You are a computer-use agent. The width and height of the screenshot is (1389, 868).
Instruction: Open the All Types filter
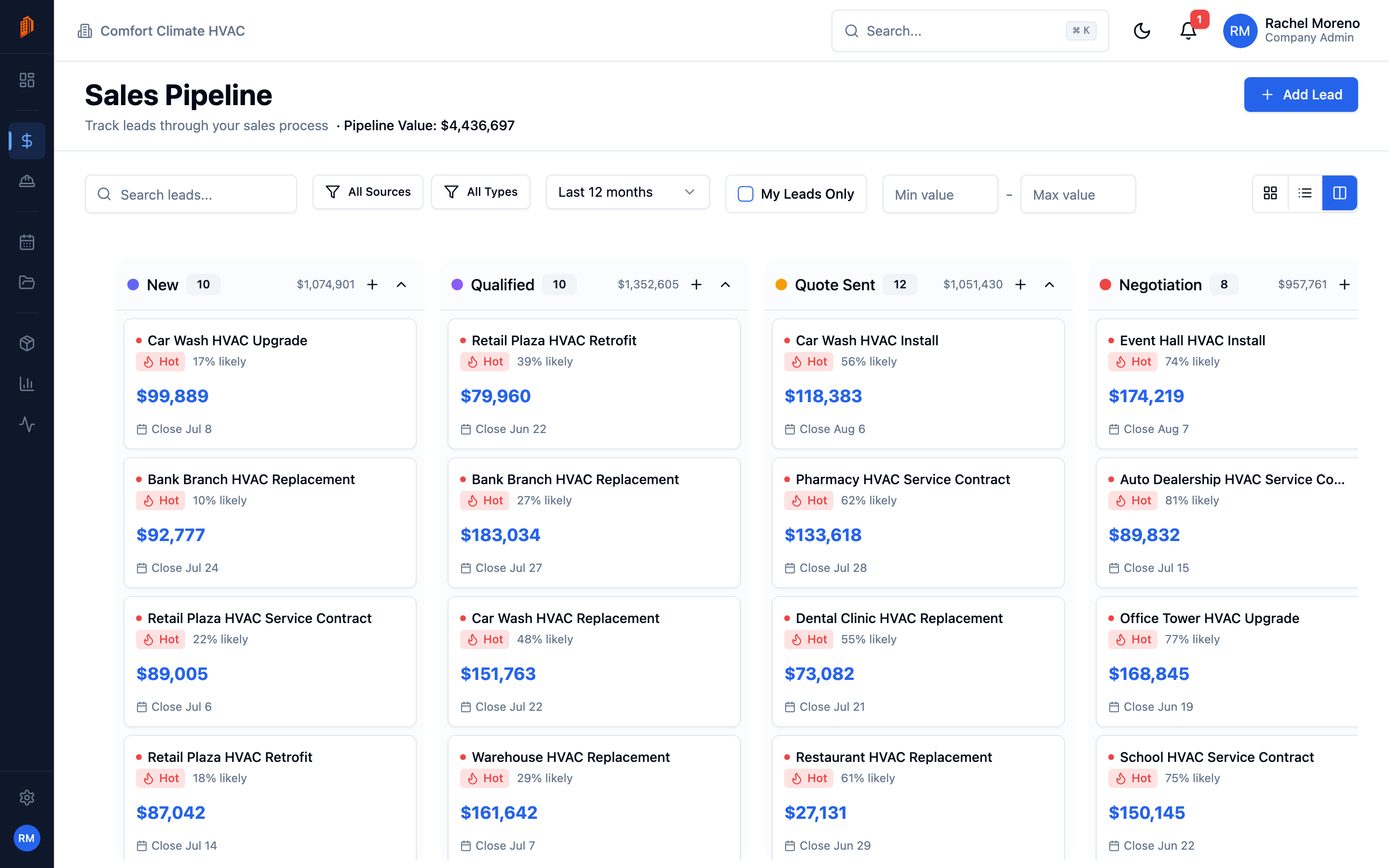point(480,192)
